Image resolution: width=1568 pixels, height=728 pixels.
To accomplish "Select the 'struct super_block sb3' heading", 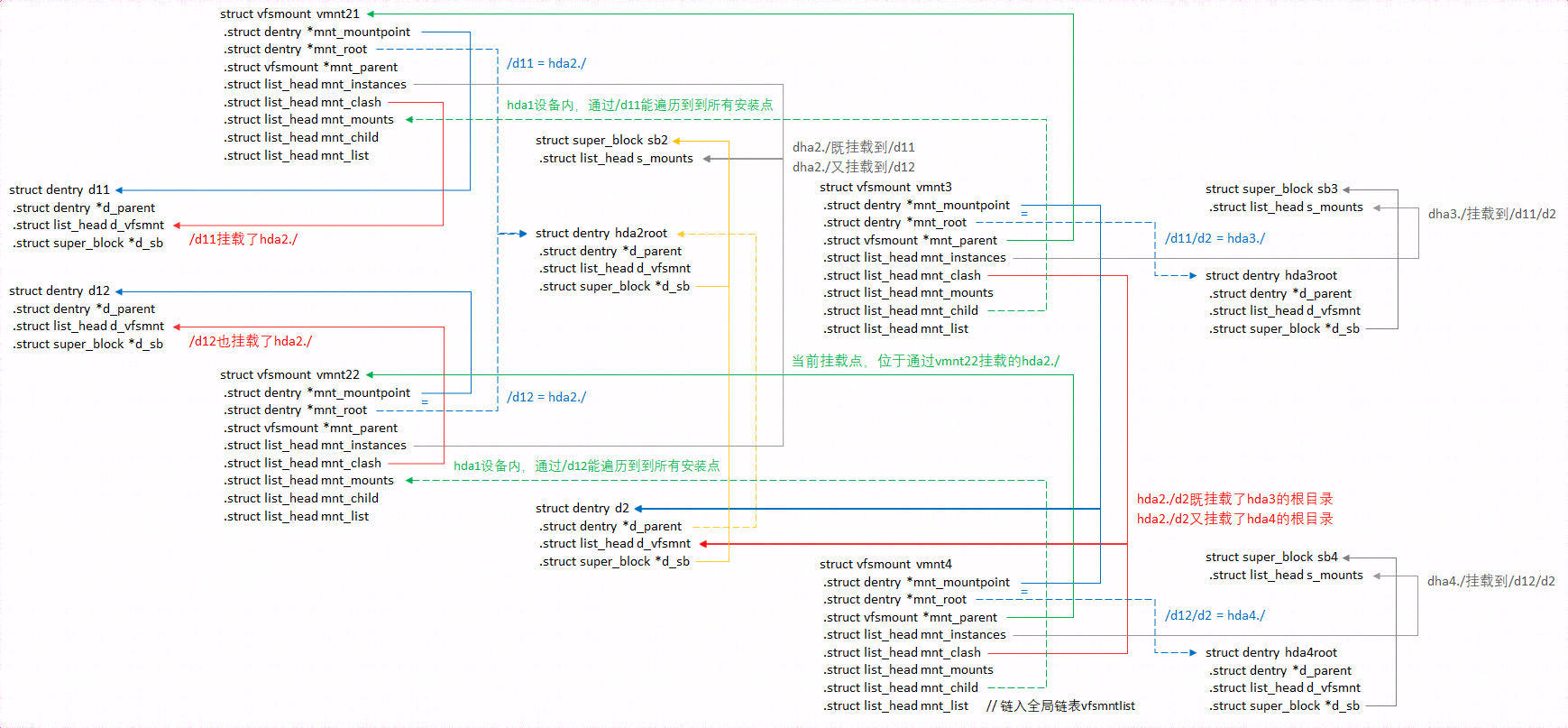I will (1271, 189).
